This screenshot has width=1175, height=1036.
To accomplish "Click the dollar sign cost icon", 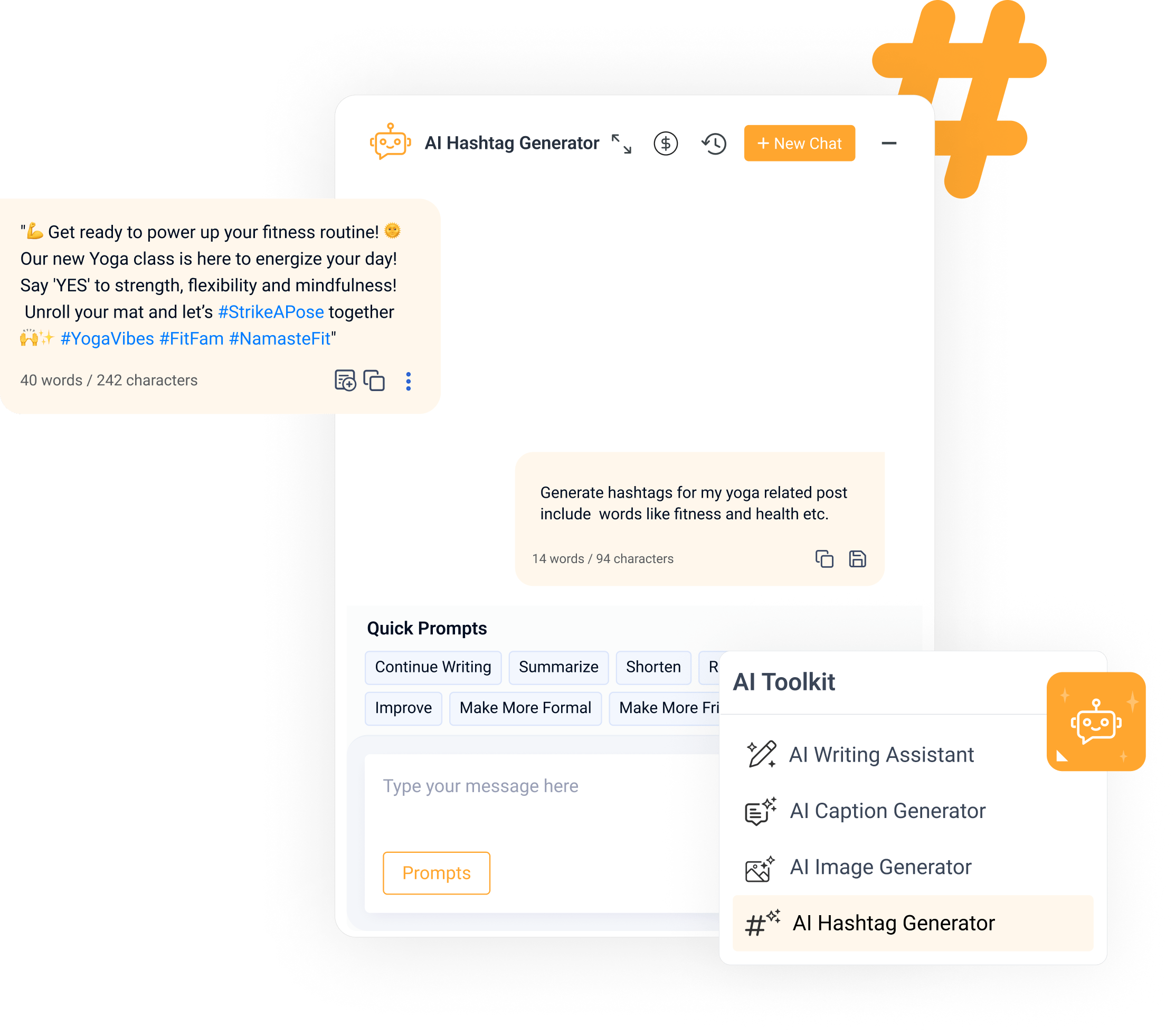I will click(x=665, y=144).
